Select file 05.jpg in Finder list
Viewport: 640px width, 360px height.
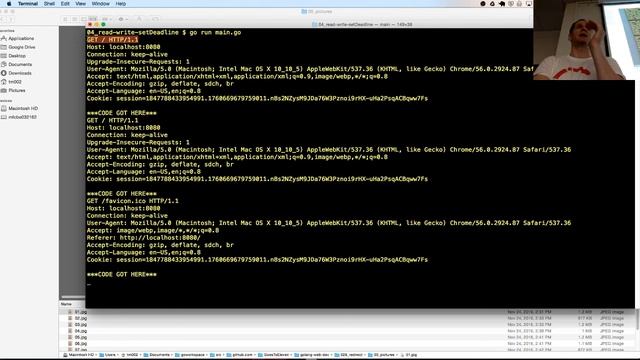80,337
